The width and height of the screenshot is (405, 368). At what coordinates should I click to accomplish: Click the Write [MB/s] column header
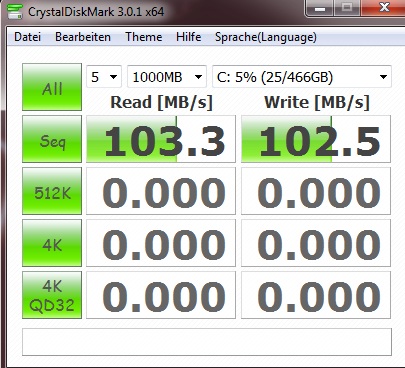coord(317,102)
